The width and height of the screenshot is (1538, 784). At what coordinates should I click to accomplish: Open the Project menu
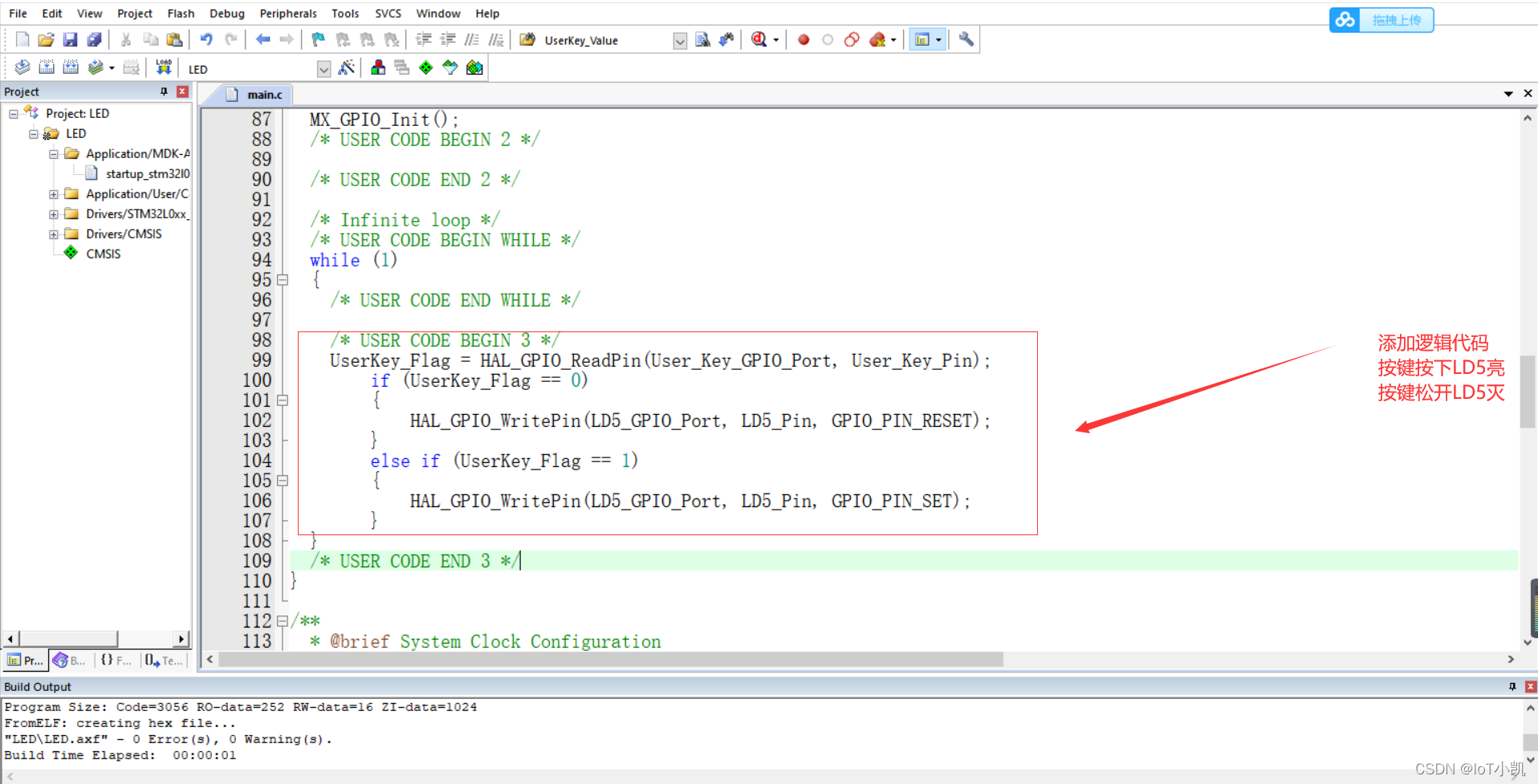[135, 13]
